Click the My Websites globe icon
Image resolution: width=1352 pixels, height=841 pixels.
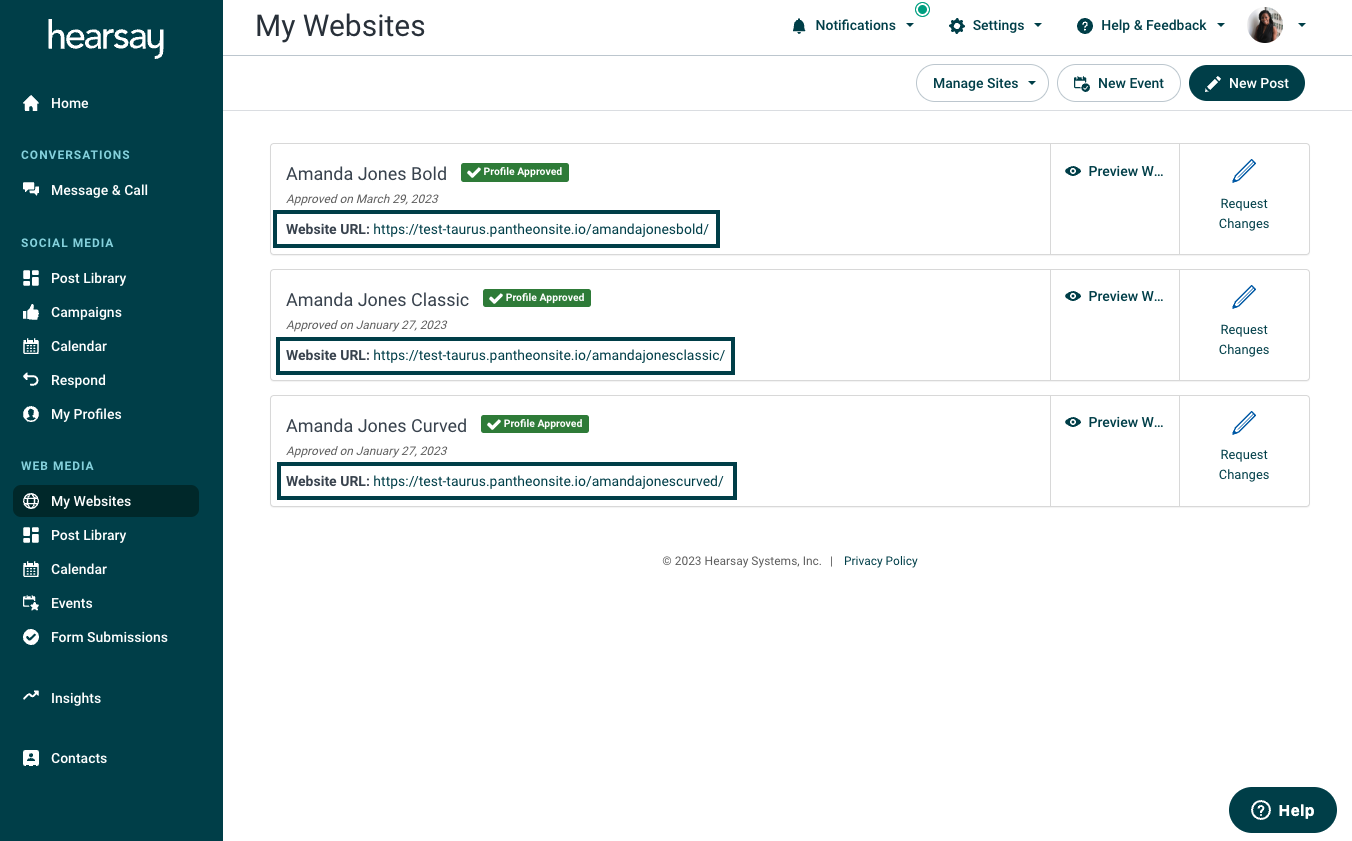(31, 501)
